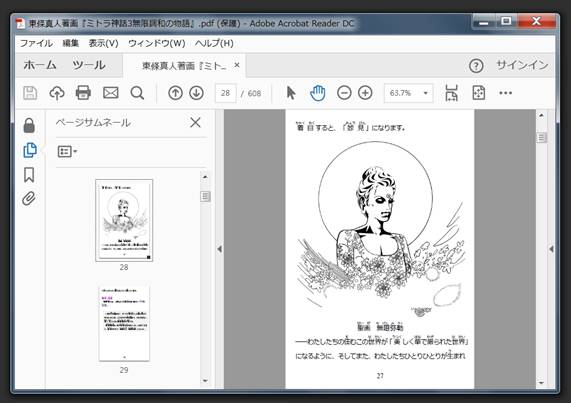Send file by email envelope icon
Image resolution: width=571 pixels, height=403 pixels.
coord(111,93)
